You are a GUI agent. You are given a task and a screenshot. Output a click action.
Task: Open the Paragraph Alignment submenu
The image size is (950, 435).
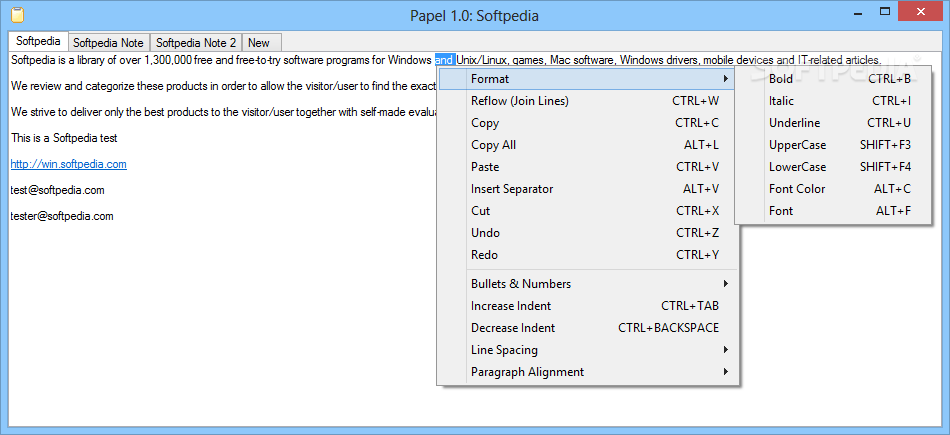pos(586,372)
